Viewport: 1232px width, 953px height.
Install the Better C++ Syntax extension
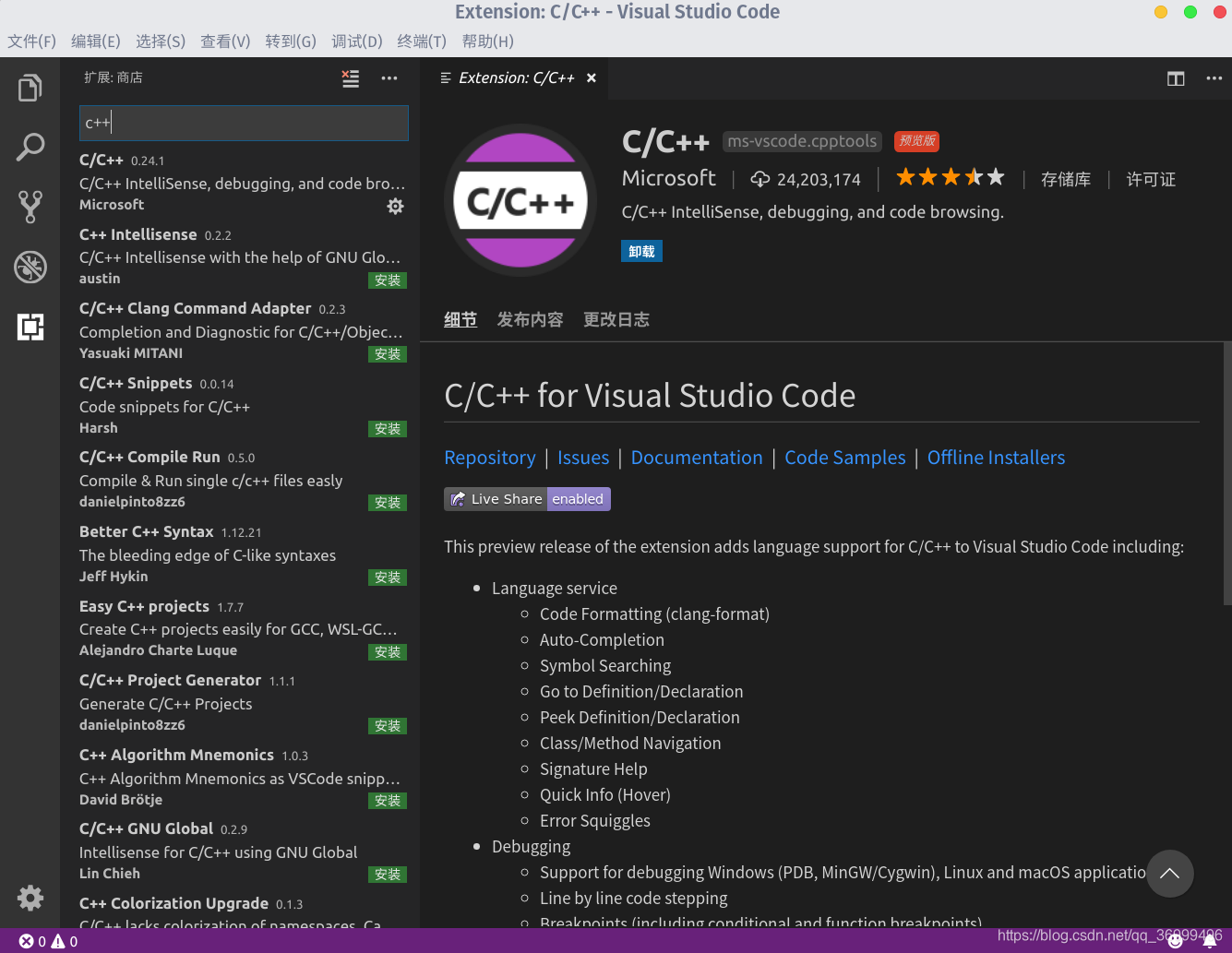tap(388, 578)
